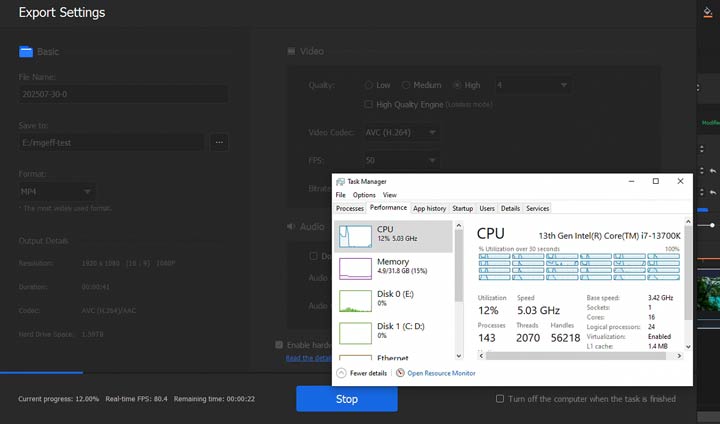Open the FPS 50 dropdown
The image size is (720, 424).
tap(400, 160)
